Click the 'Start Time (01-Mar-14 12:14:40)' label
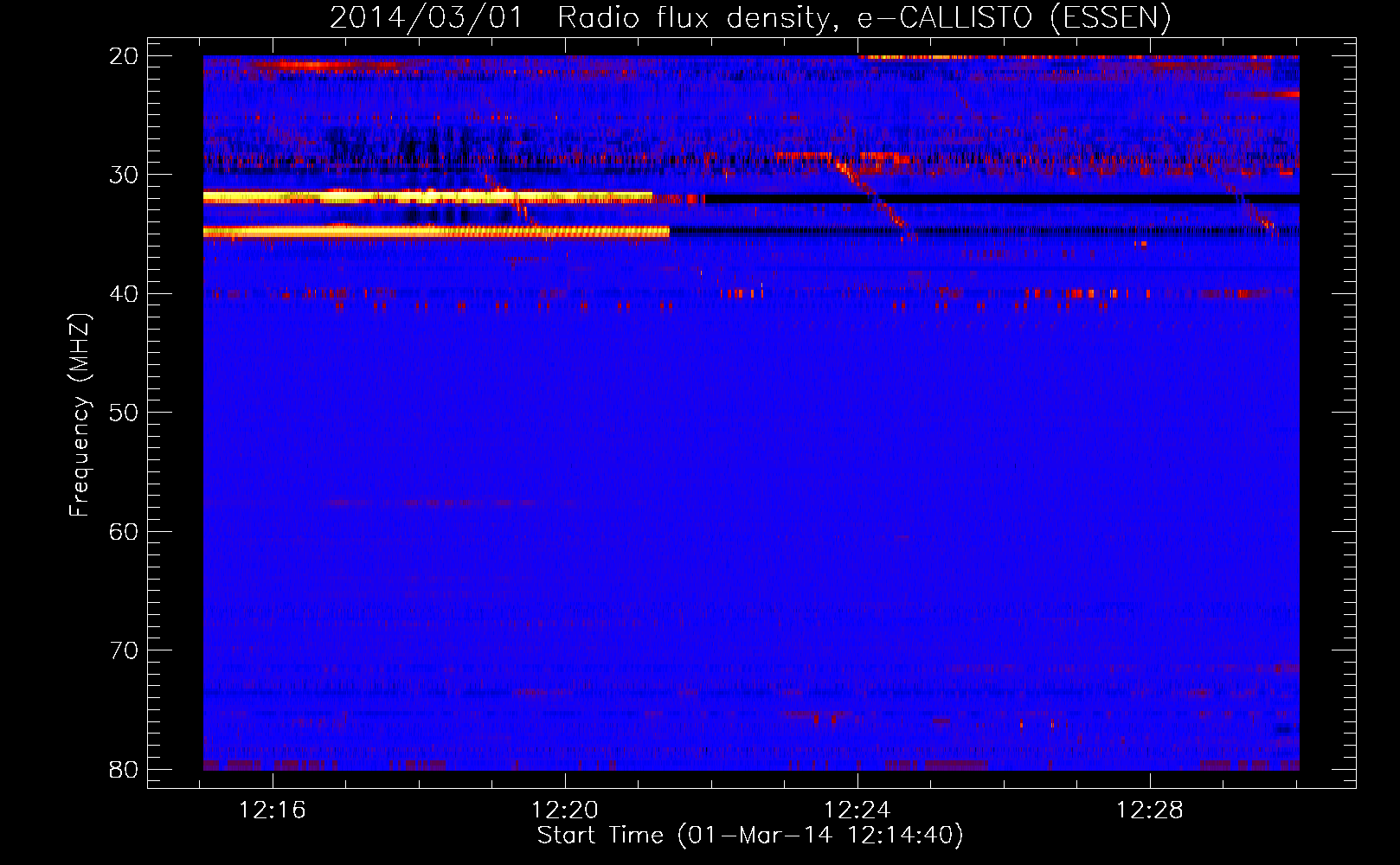The width and height of the screenshot is (1400, 865). [750, 836]
